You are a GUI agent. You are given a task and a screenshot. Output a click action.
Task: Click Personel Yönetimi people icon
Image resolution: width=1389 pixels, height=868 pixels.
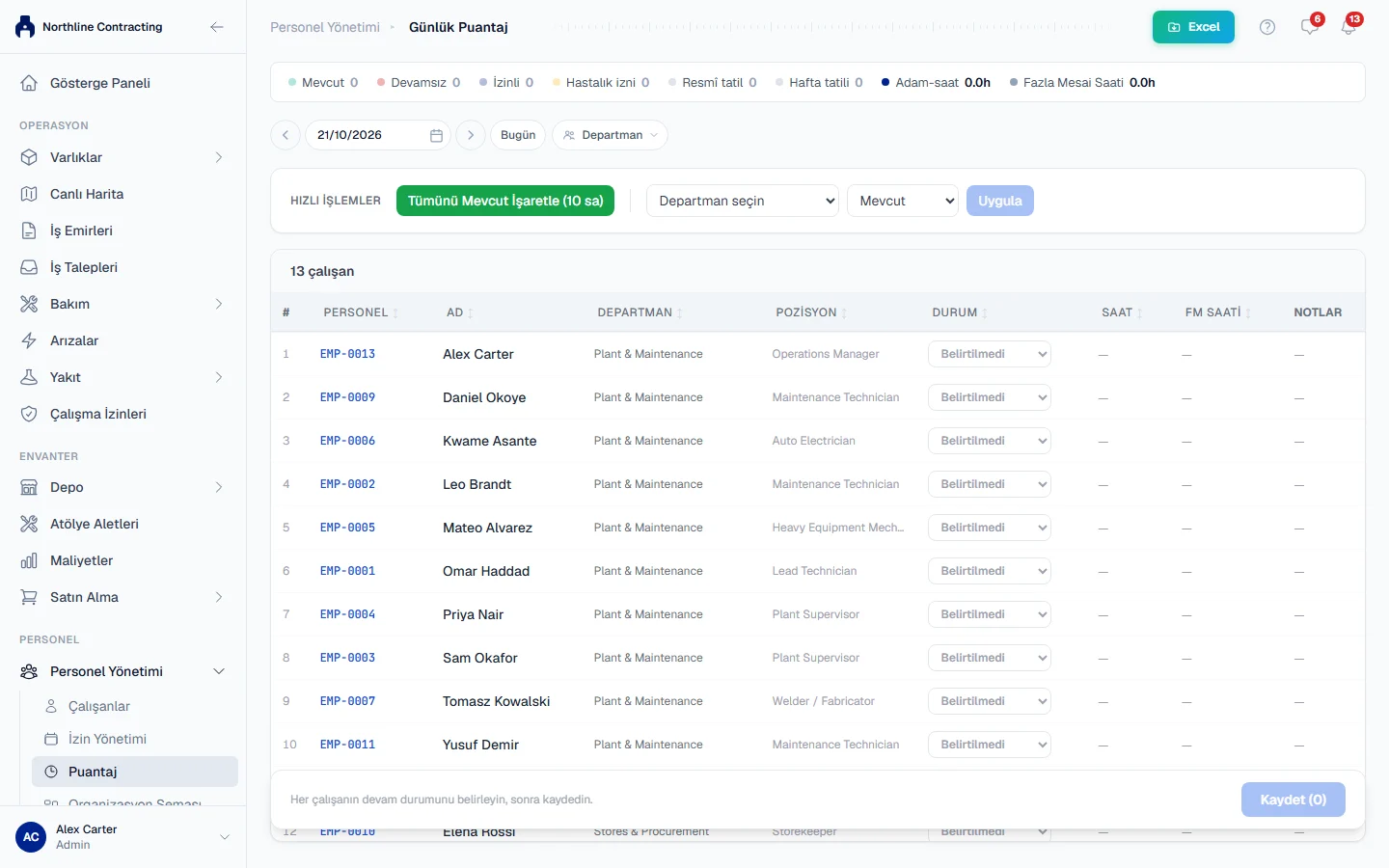pos(29,671)
